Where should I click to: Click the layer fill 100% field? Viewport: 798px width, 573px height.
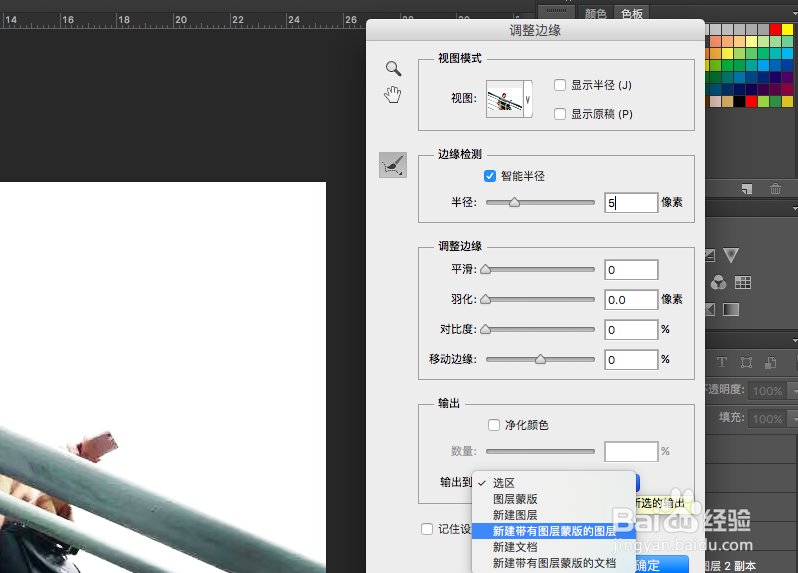pos(767,419)
